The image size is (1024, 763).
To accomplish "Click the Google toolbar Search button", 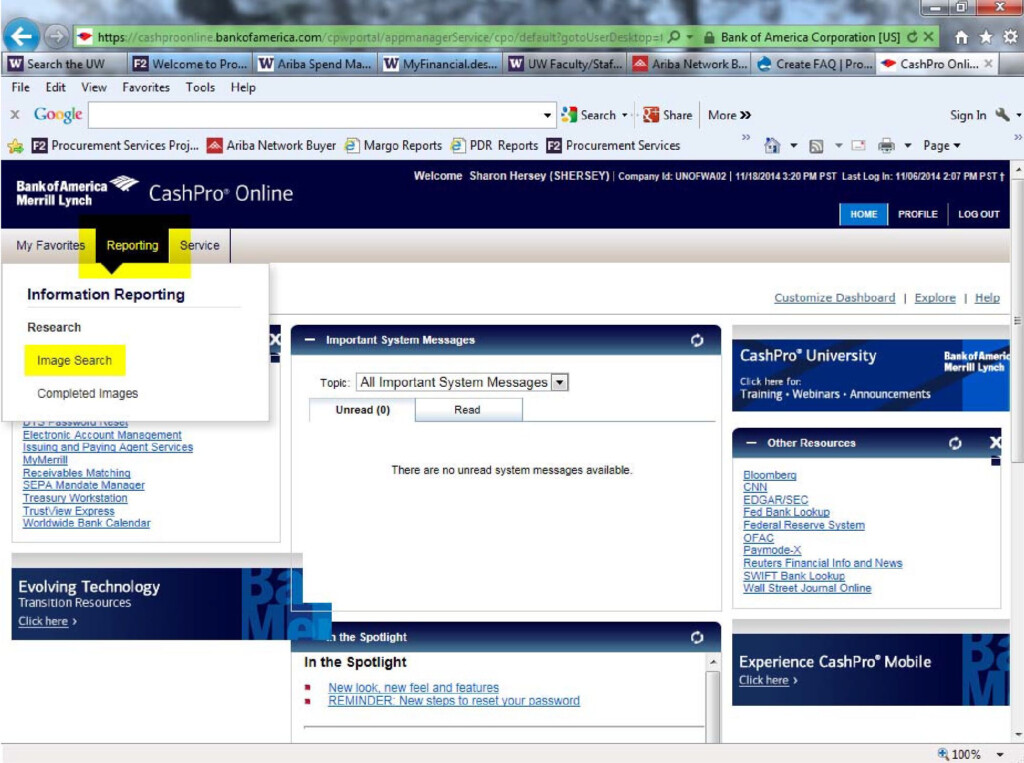I will coord(589,115).
